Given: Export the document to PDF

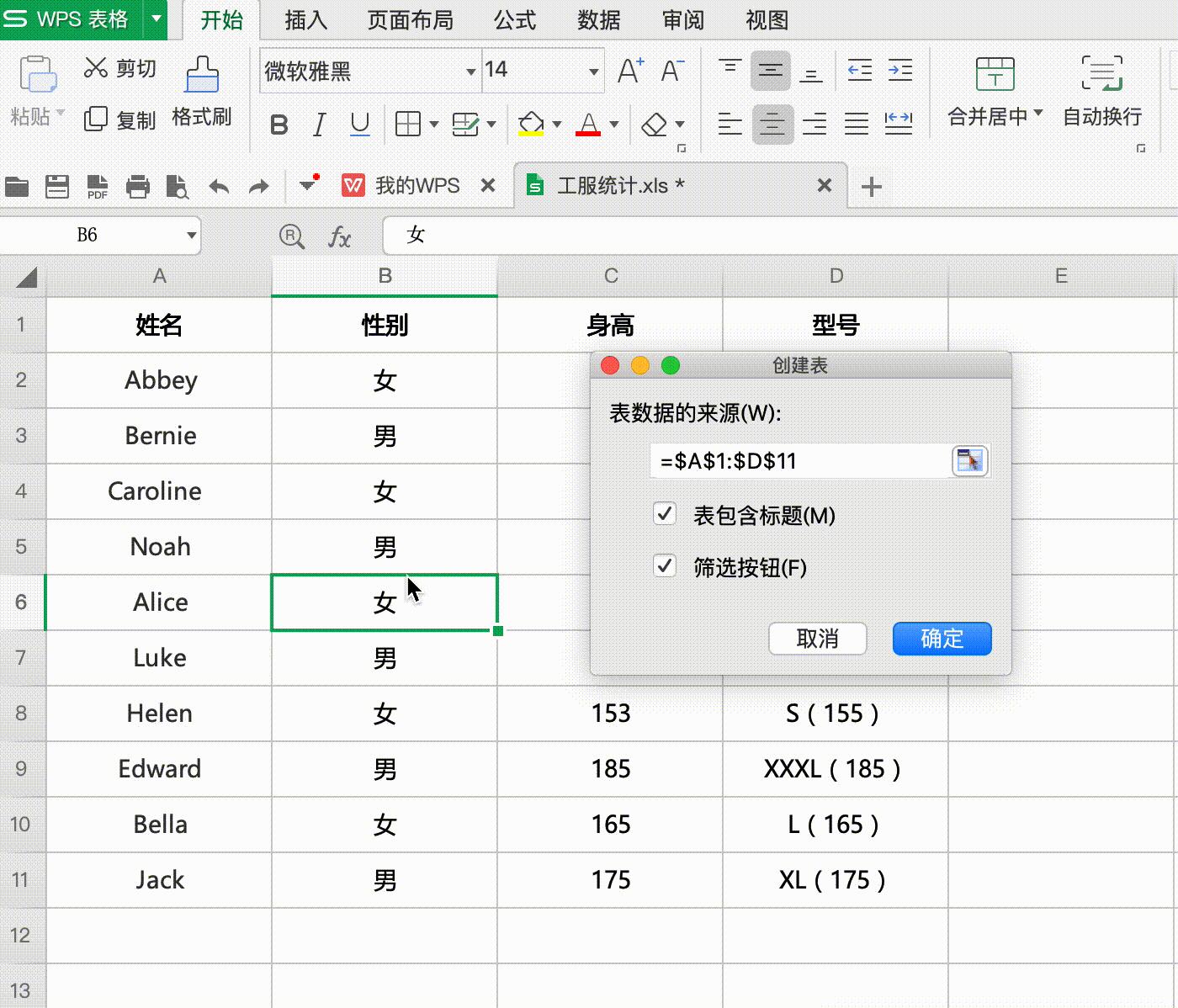Looking at the screenshot, I should [97, 186].
